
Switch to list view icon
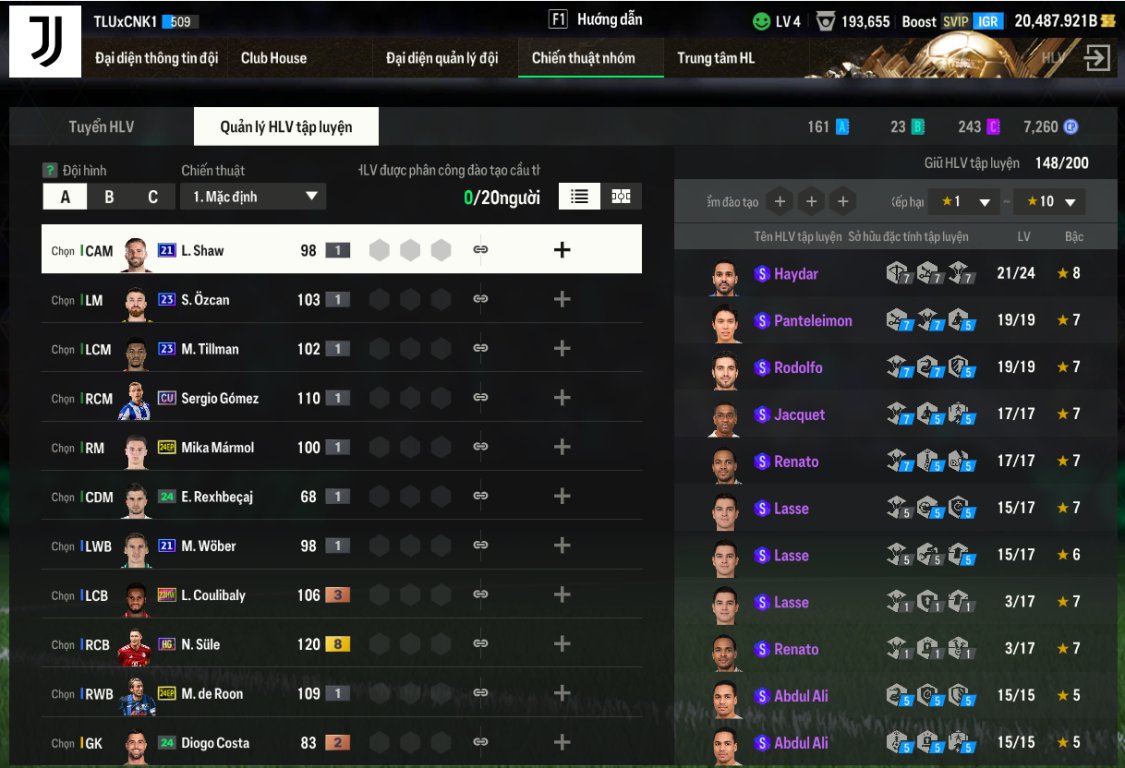(579, 197)
